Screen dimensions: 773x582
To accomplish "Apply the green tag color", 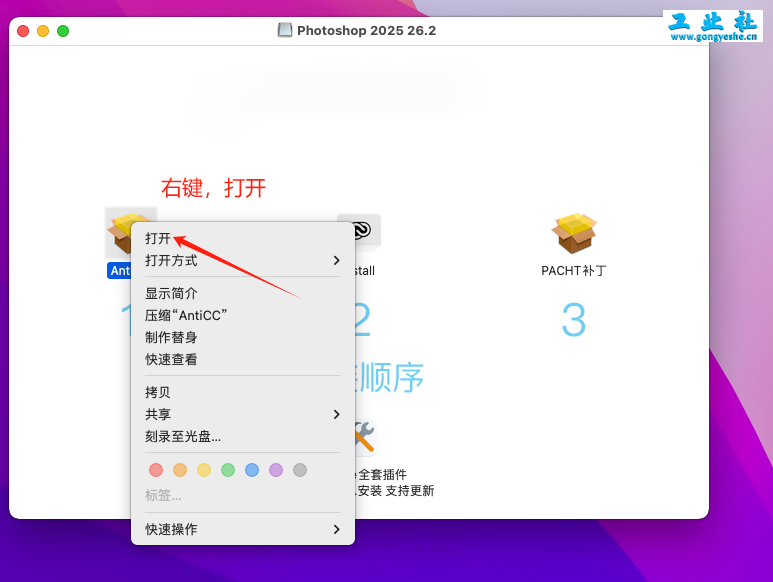I will point(228,470).
